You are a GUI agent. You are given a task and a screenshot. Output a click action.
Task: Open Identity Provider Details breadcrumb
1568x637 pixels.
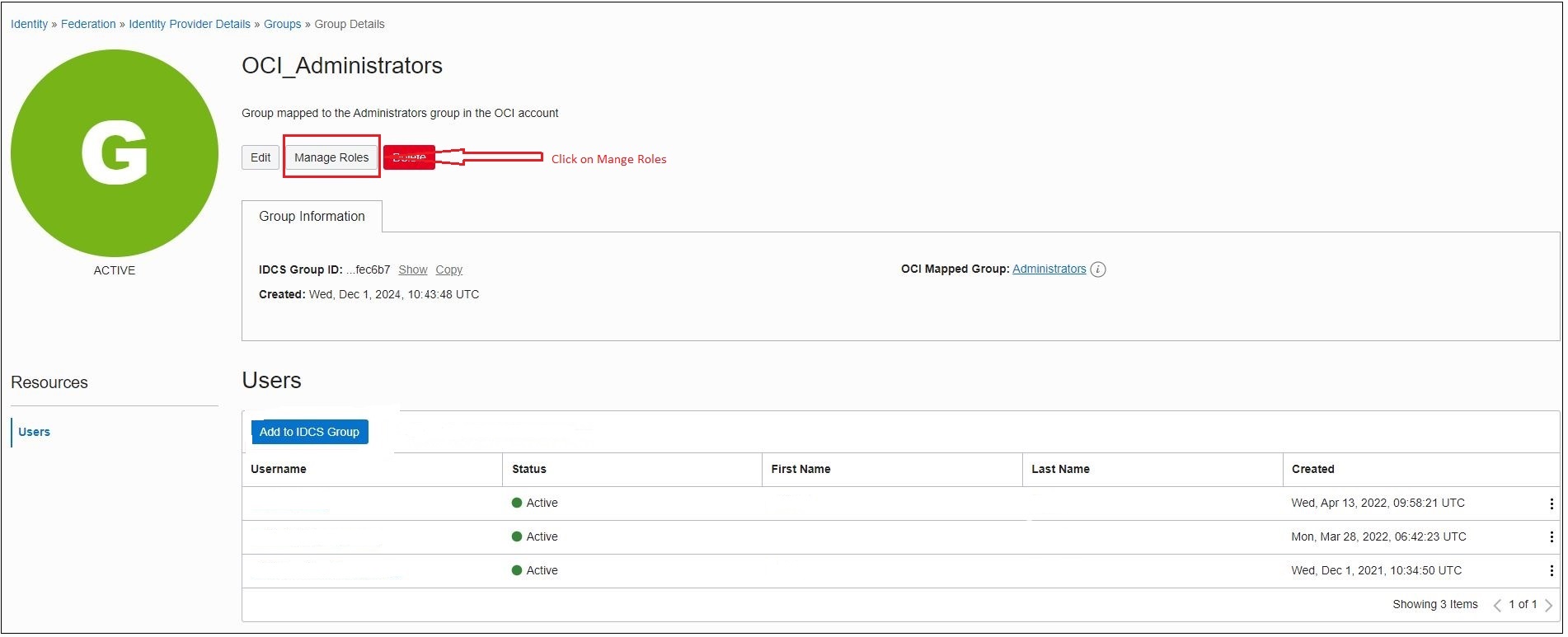(190, 25)
